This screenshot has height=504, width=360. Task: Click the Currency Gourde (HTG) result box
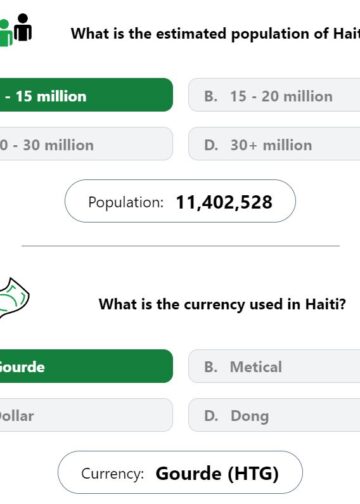(180, 472)
